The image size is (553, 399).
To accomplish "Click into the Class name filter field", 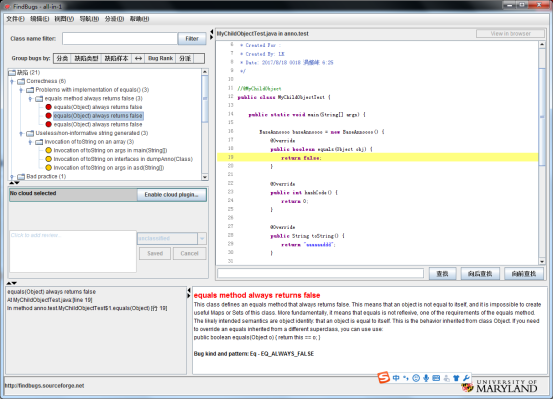I will (120, 38).
